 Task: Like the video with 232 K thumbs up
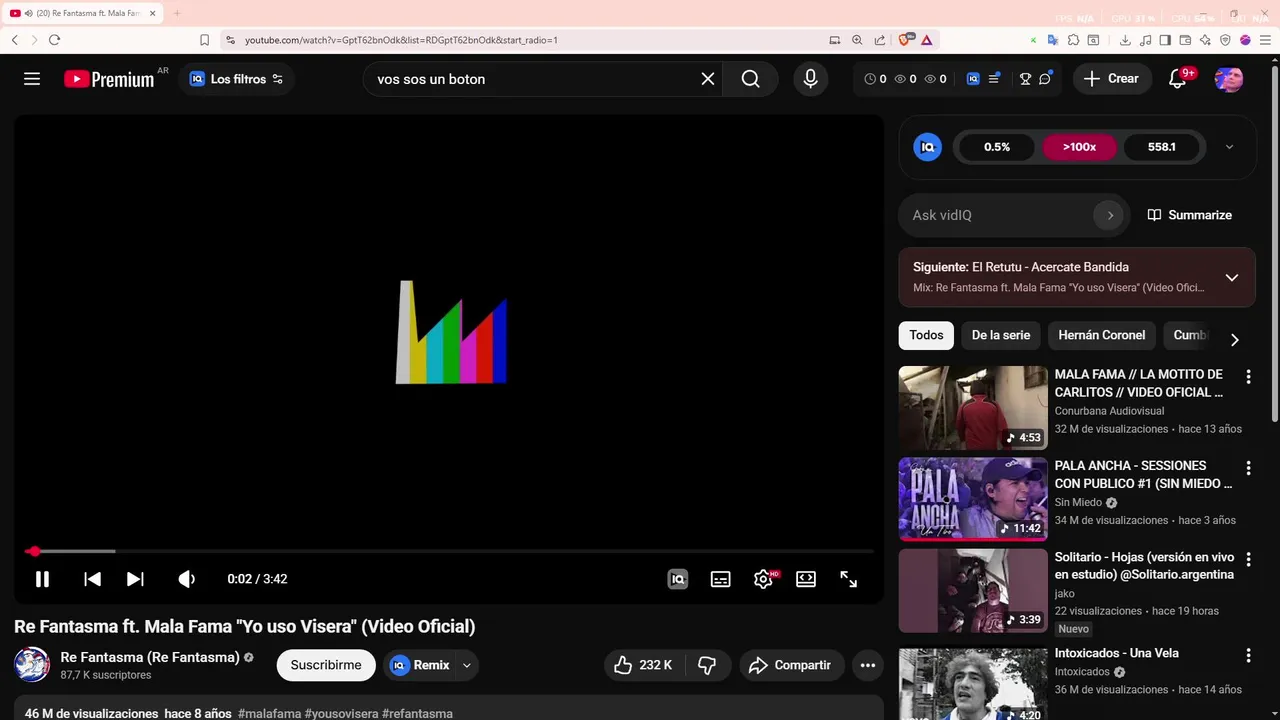[643, 665]
